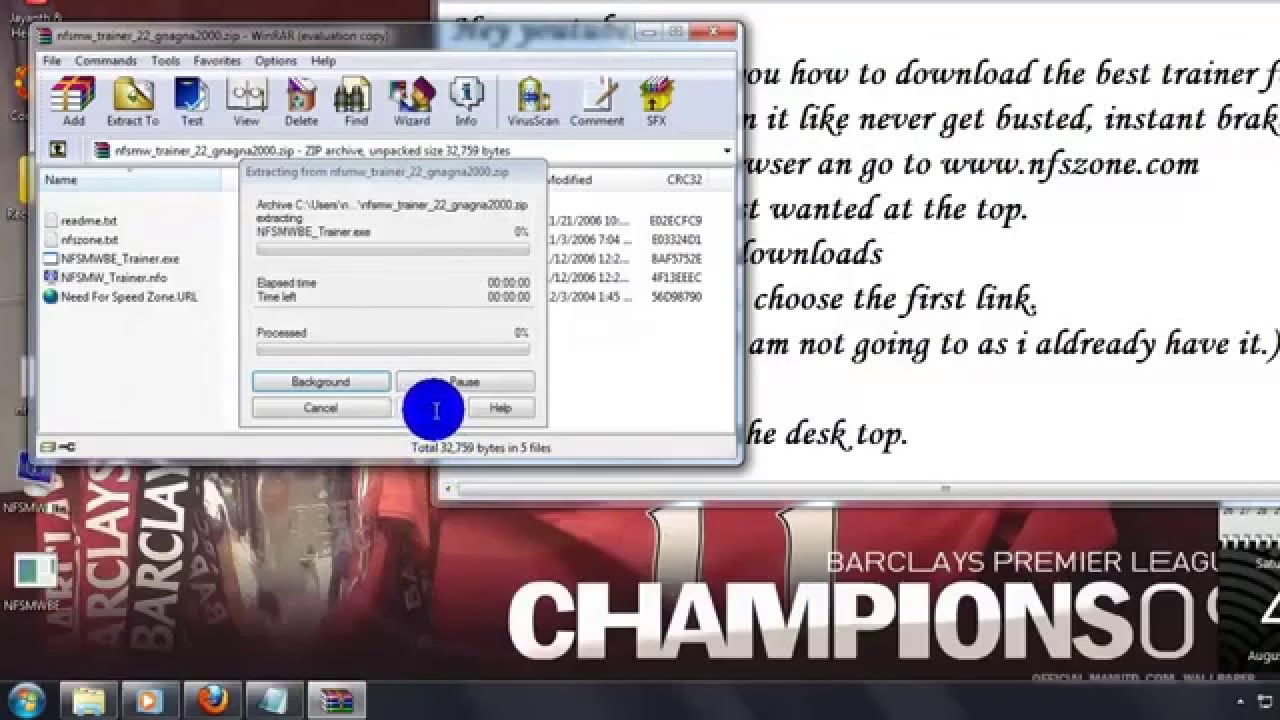
Task: Open the archive Info icon
Action: pos(466,102)
